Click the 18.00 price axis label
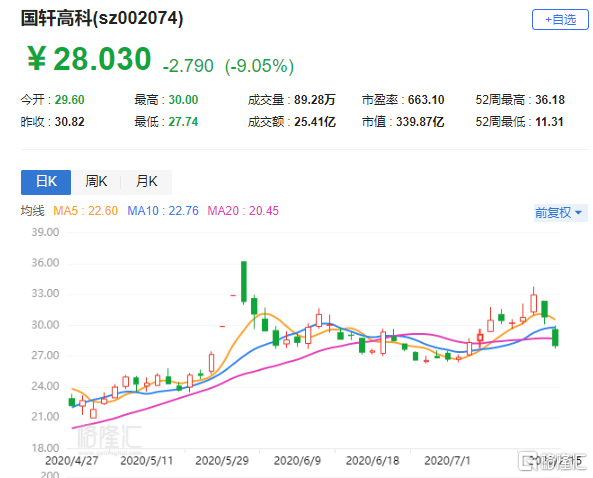 pyautogui.click(x=45, y=448)
